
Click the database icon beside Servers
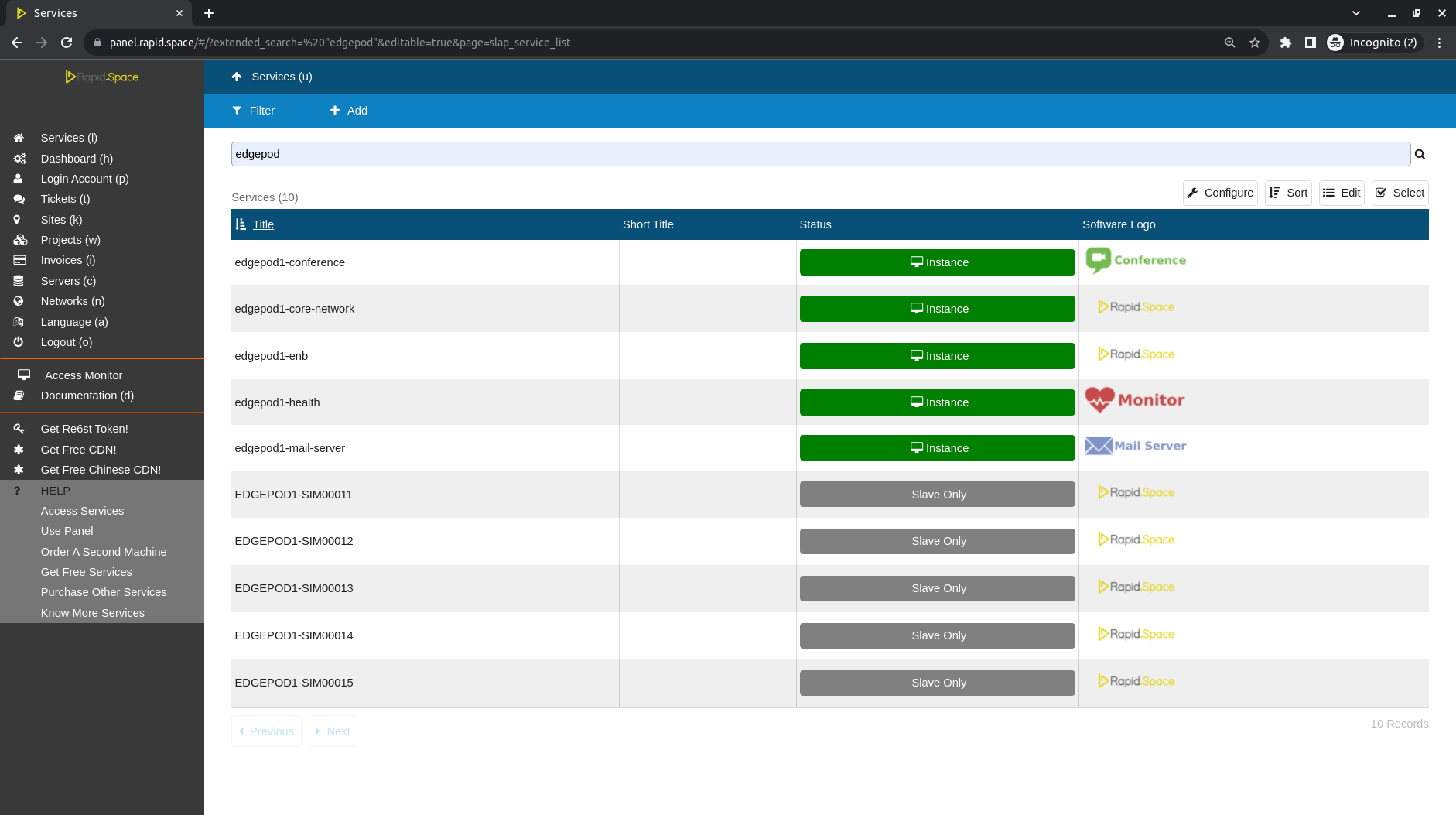[x=19, y=281]
